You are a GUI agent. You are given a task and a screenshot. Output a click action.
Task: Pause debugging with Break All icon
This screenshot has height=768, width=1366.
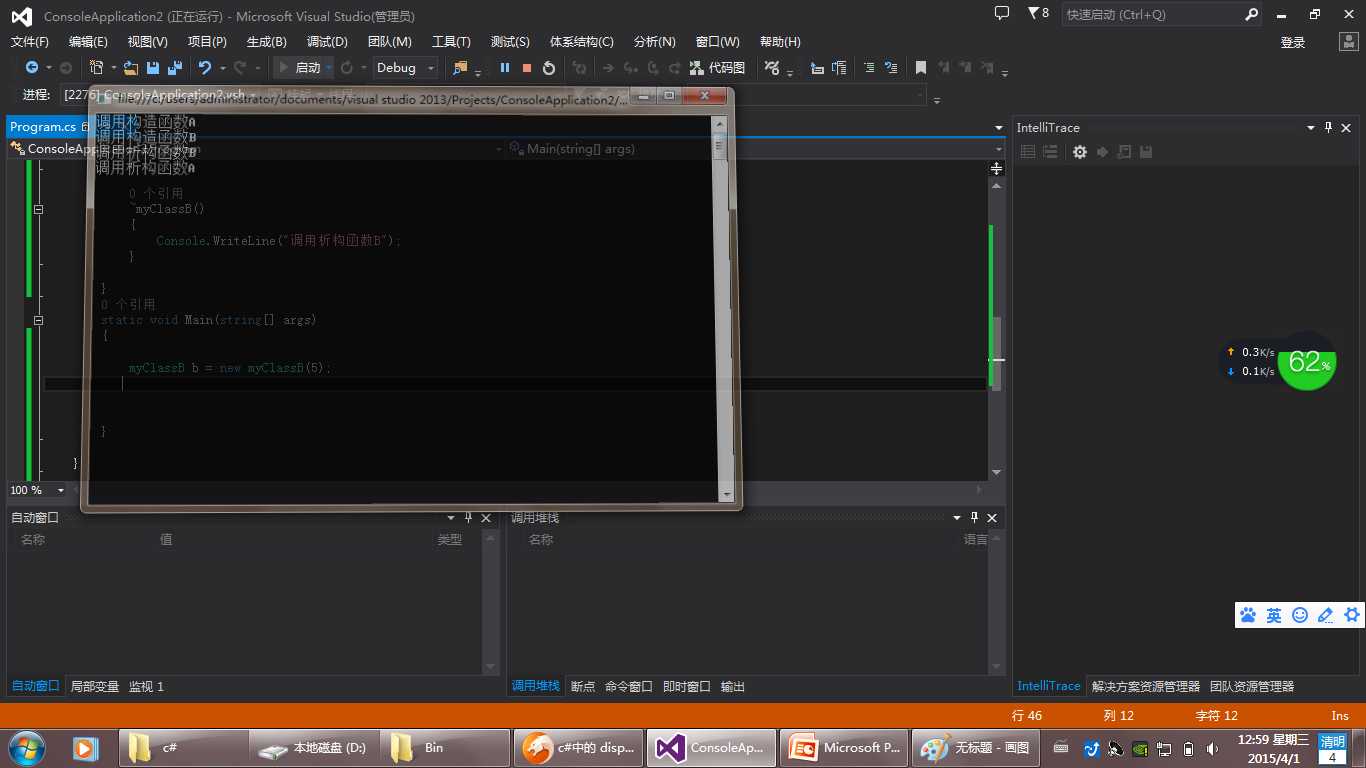click(505, 67)
